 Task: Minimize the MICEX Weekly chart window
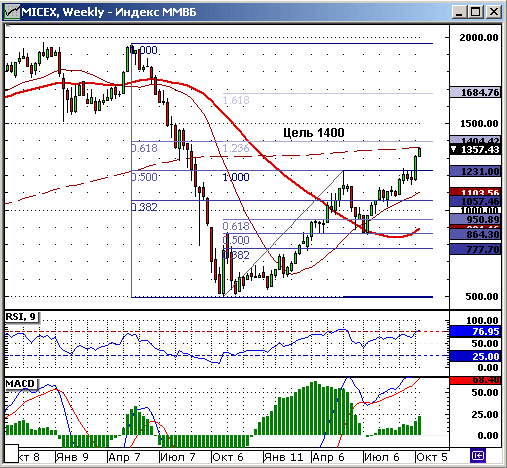460,12
